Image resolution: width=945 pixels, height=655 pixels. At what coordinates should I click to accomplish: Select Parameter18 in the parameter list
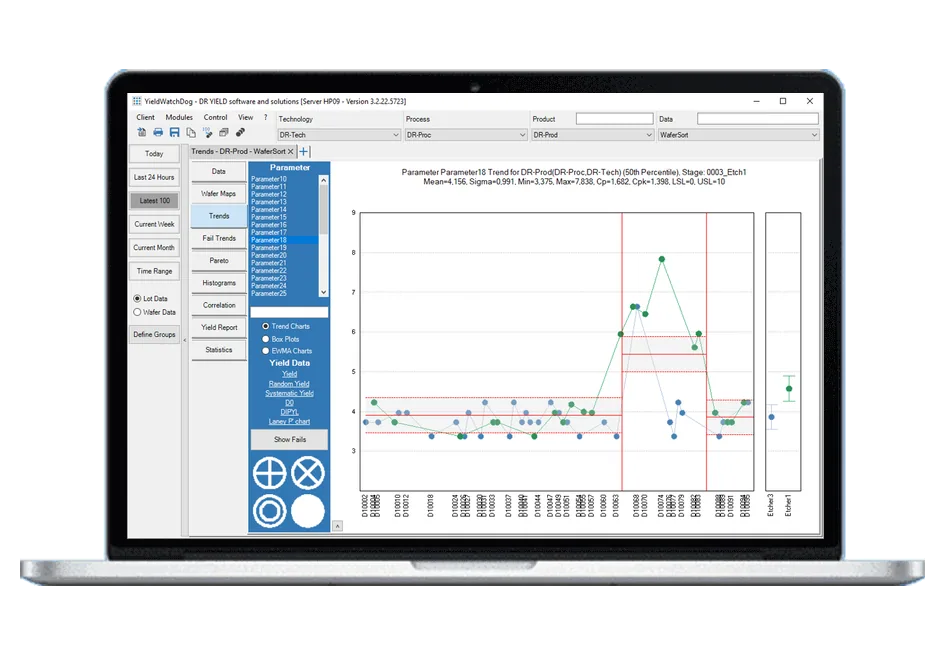coord(284,240)
